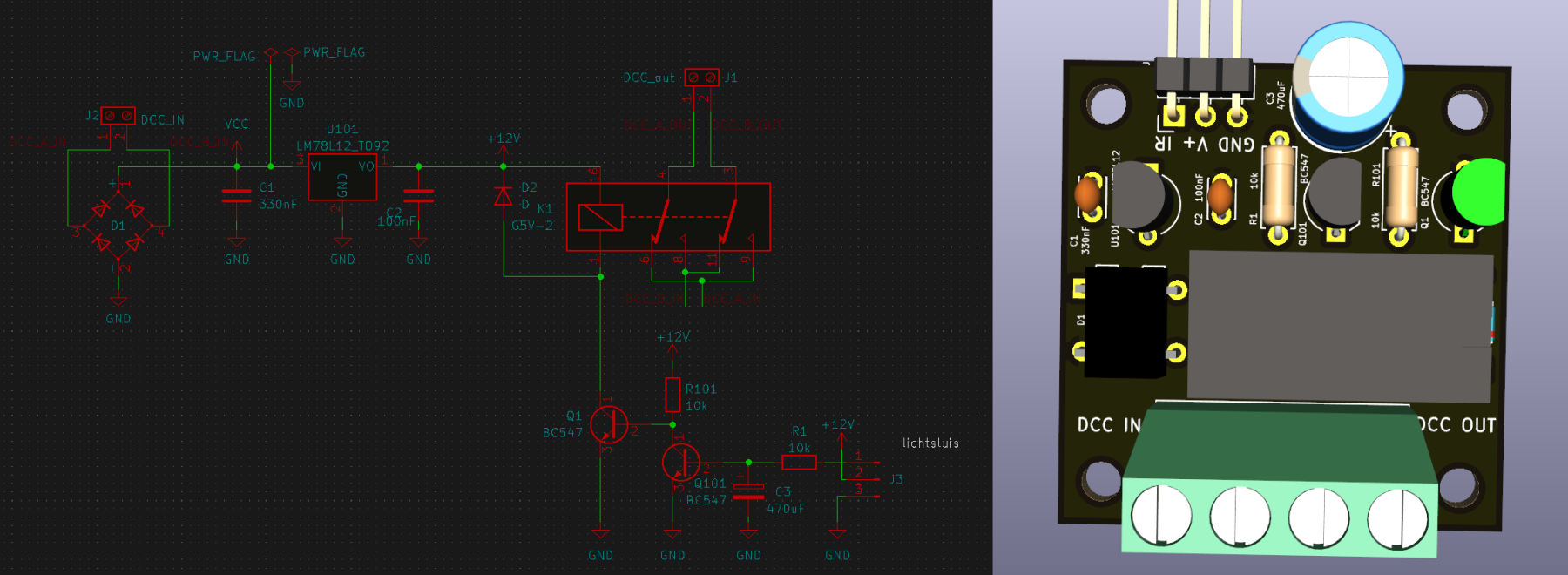The height and width of the screenshot is (575, 1568).
Task: Click the K1 reference label
Action: click(544, 209)
